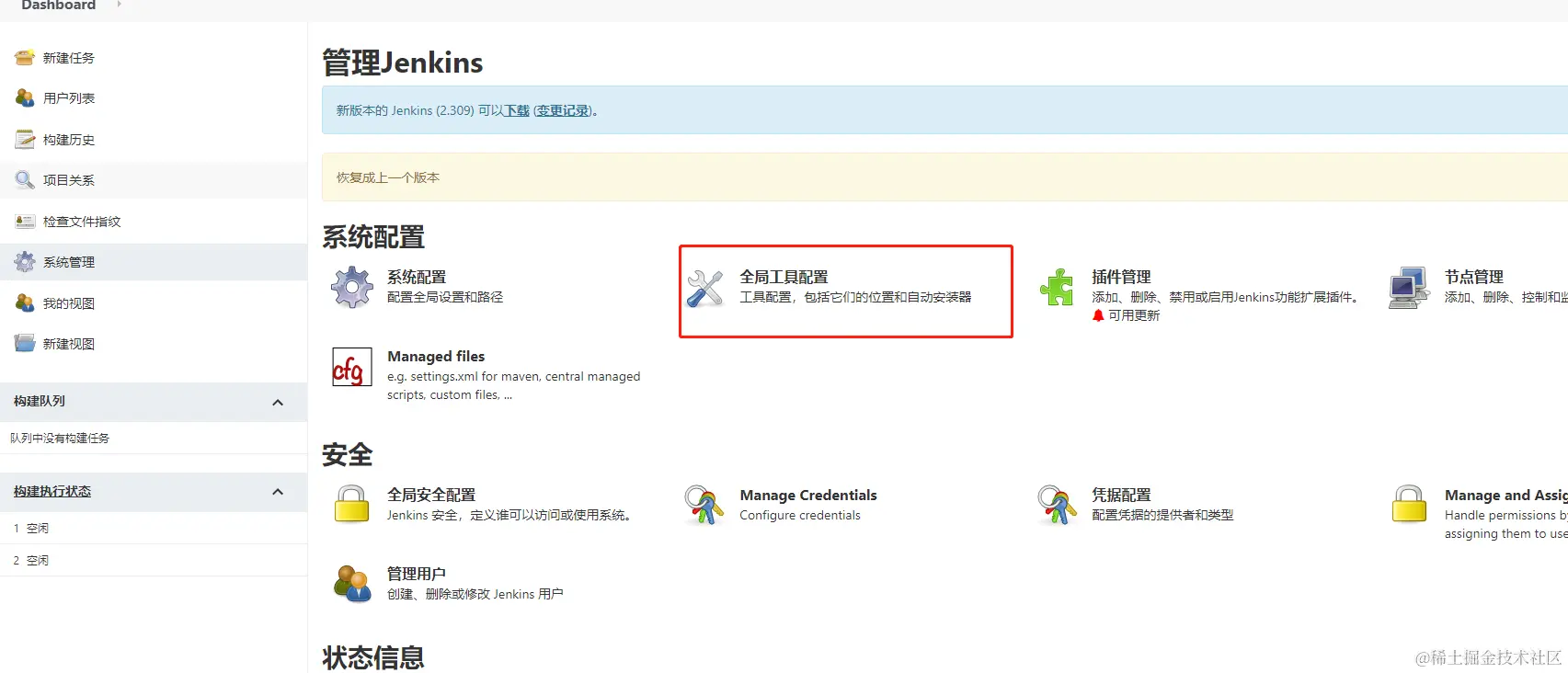Click executor row '2 空闲'
This screenshot has height=673, width=1568.
[154, 560]
